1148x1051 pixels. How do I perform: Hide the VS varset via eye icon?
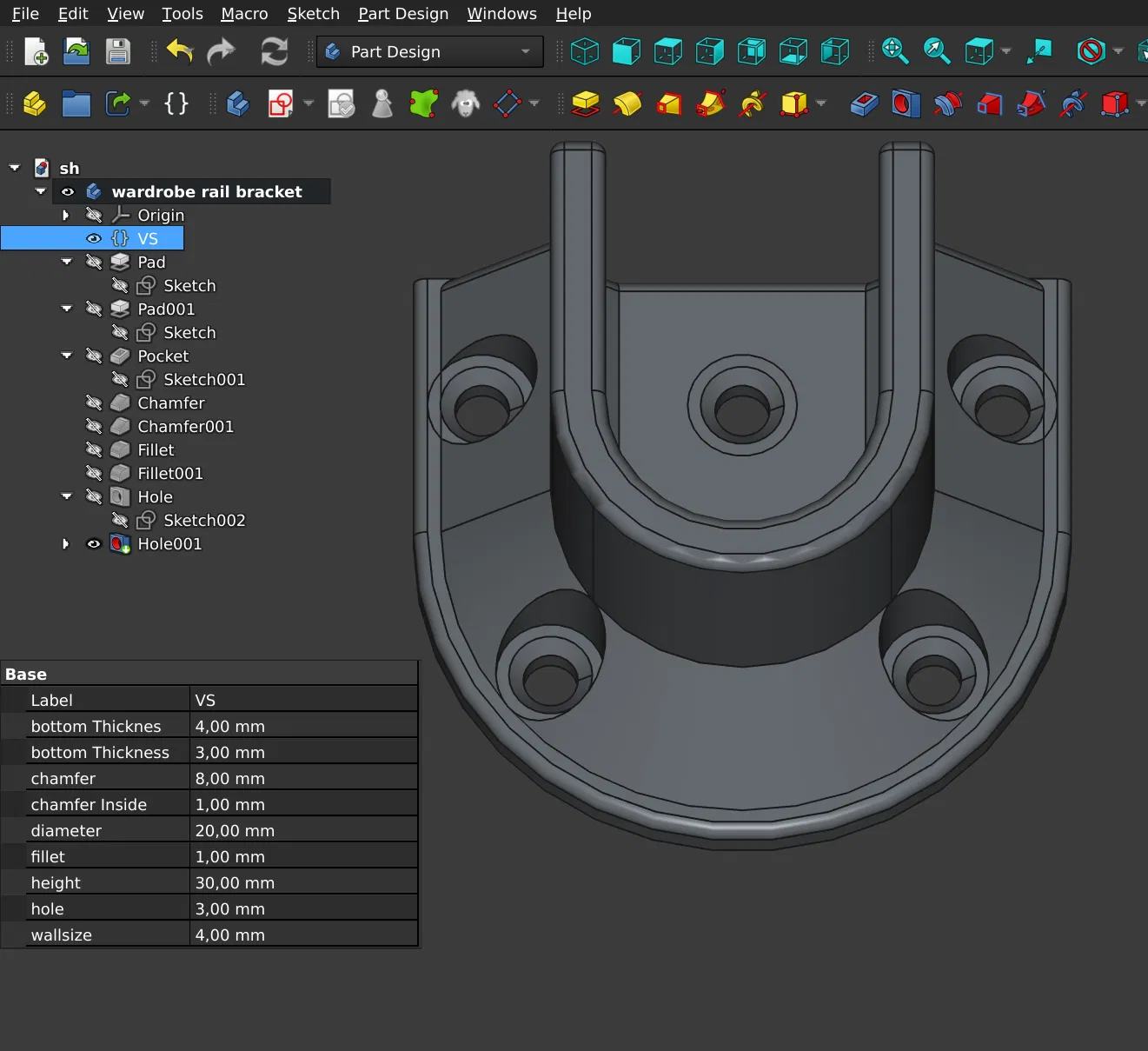pyautogui.click(x=94, y=238)
